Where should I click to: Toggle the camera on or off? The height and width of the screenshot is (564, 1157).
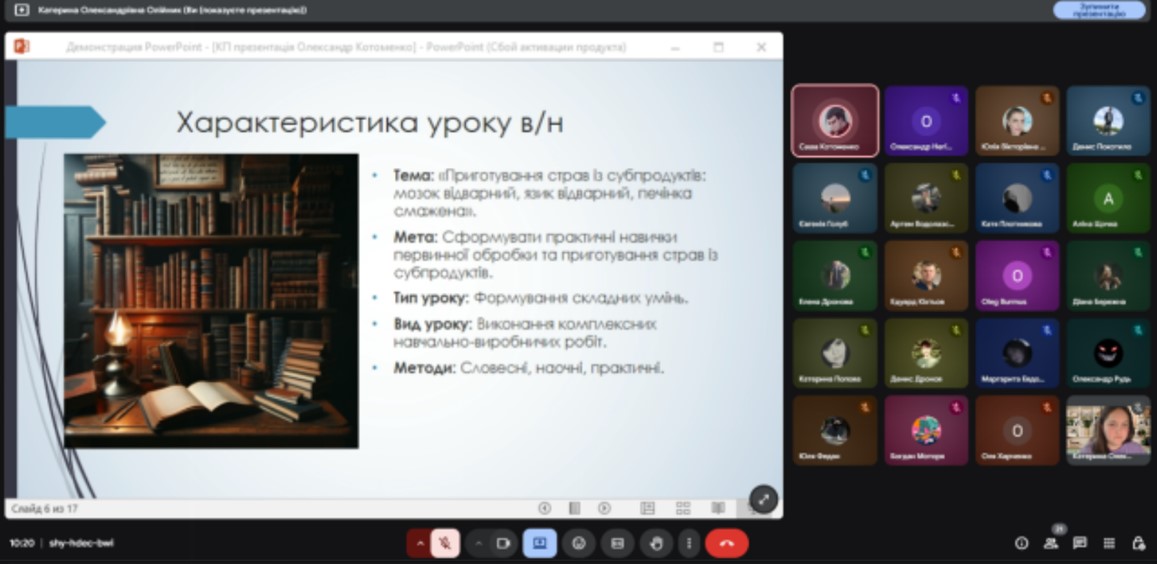point(504,543)
